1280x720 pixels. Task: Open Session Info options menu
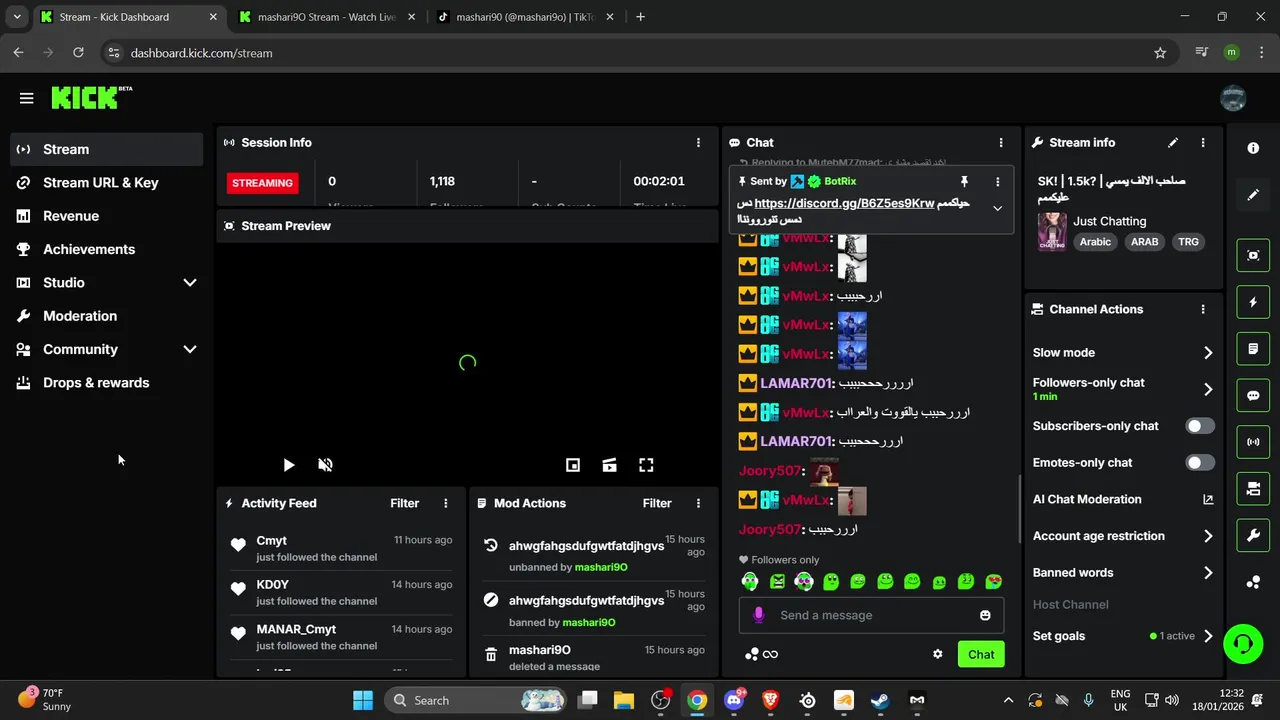click(699, 143)
